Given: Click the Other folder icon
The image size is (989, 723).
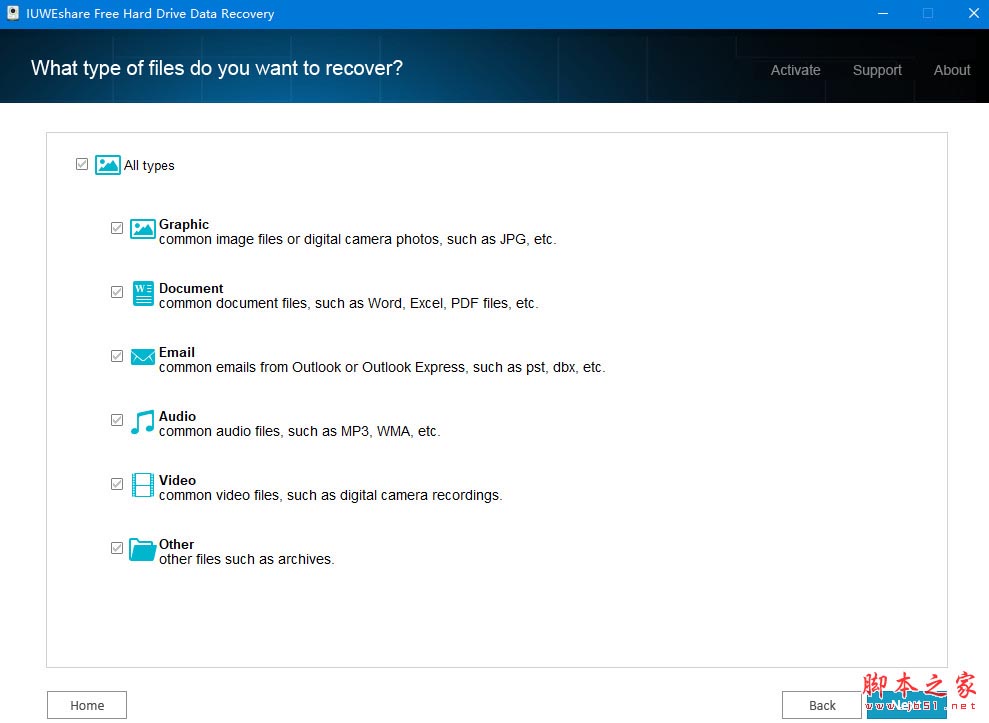Looking at the screenshot, I should pyautogui.click(x=142, y=549).
